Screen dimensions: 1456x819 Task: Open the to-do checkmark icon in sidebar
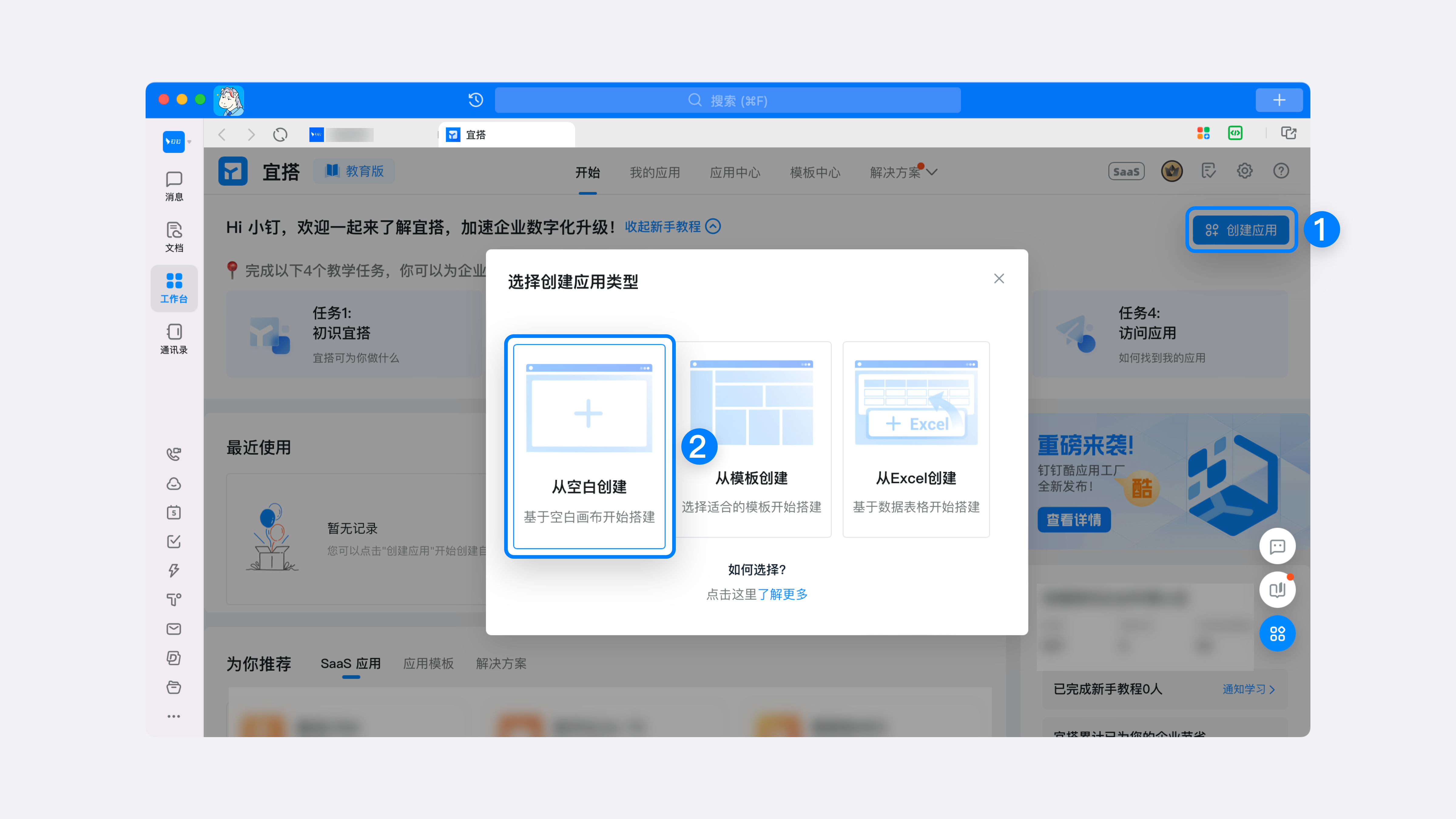coord(174,541)
